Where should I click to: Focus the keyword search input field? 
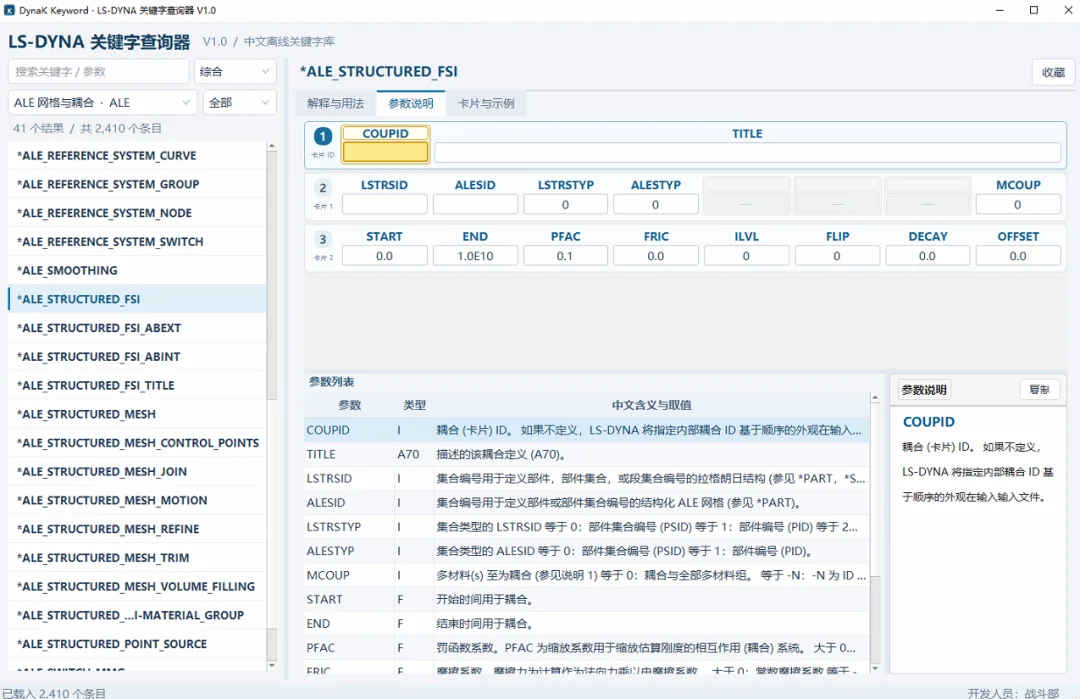tap(98, 72)
